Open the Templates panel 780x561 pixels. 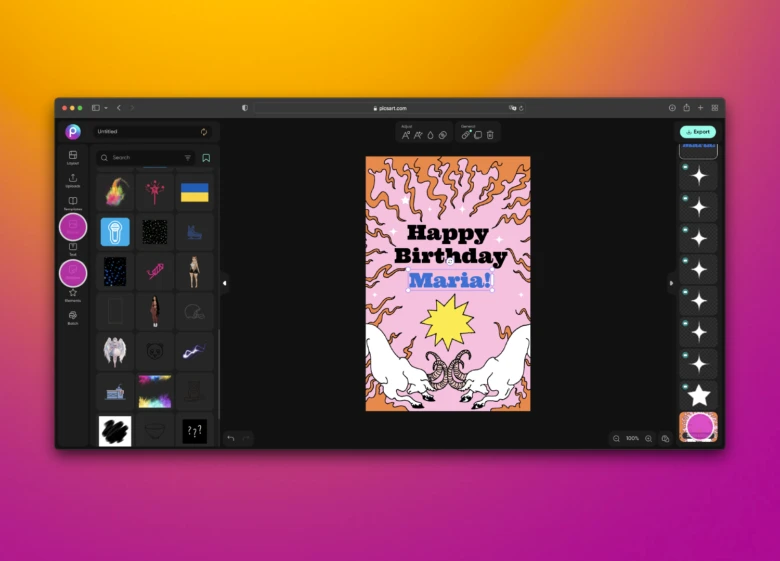tap(73, 203)
